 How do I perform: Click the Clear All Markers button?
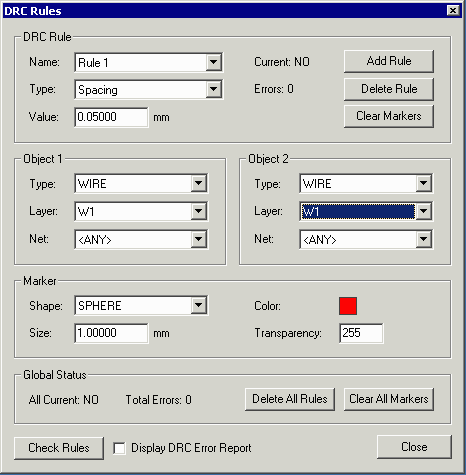(x=389, y=399)
